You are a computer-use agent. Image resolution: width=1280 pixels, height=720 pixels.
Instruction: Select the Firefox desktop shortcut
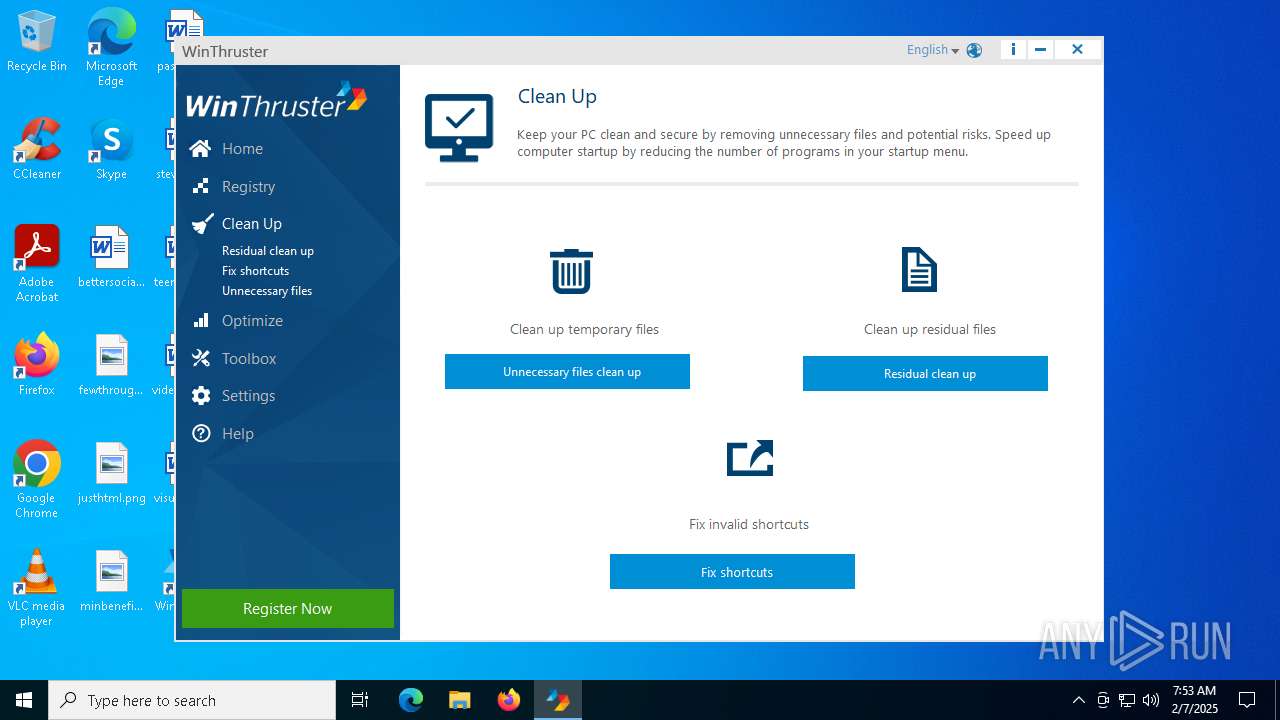click(x=37, y=365)
